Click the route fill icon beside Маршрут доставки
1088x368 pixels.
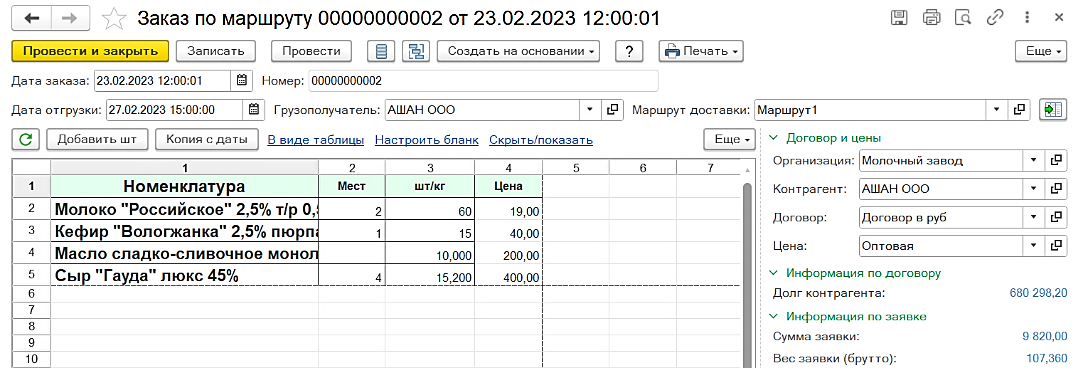click(1053, 110)
